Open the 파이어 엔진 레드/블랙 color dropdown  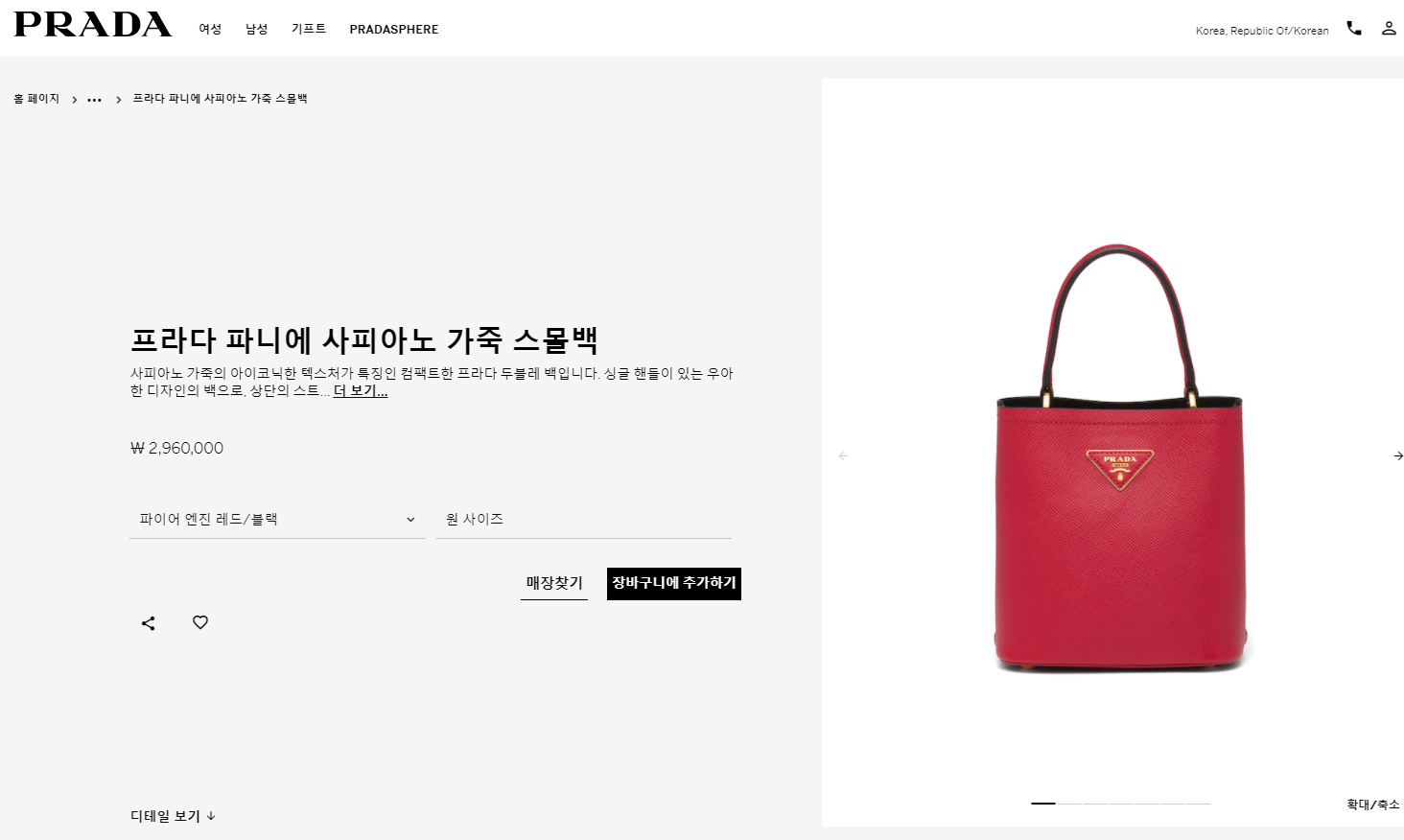[x=277, y=520]
